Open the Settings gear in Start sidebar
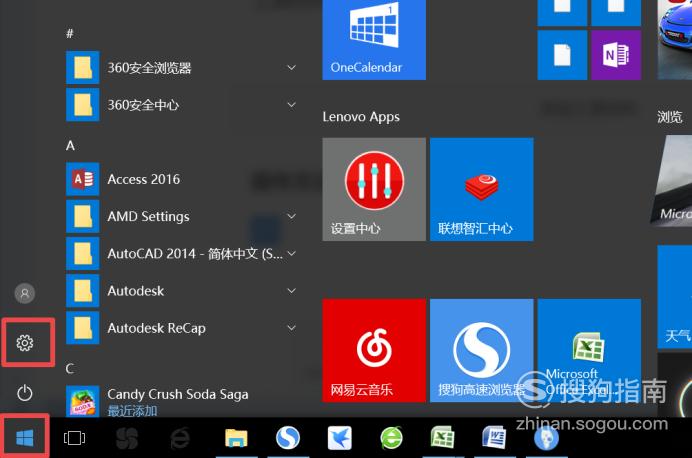Viewport: 692px width, 458px height. (25, 343)
